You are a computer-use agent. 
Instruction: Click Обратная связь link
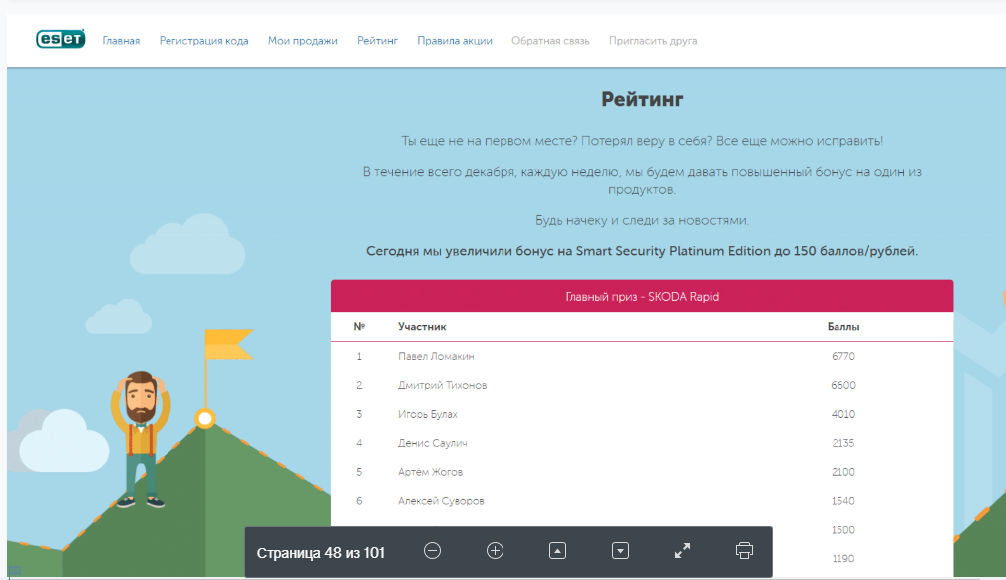(550, 41)
